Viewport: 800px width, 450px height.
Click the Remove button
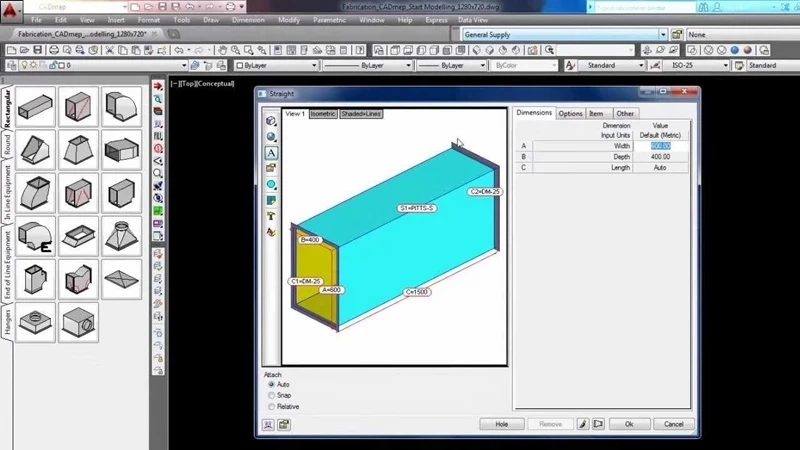click(x=550, y=424)
